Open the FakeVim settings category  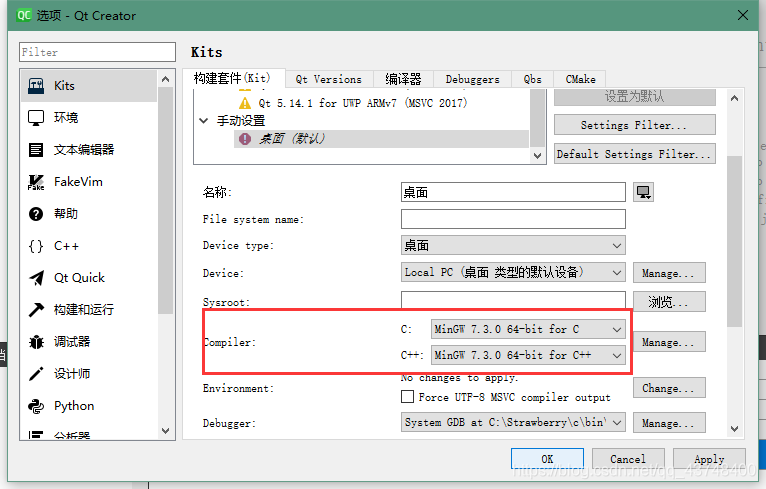[x=89, y=182]
